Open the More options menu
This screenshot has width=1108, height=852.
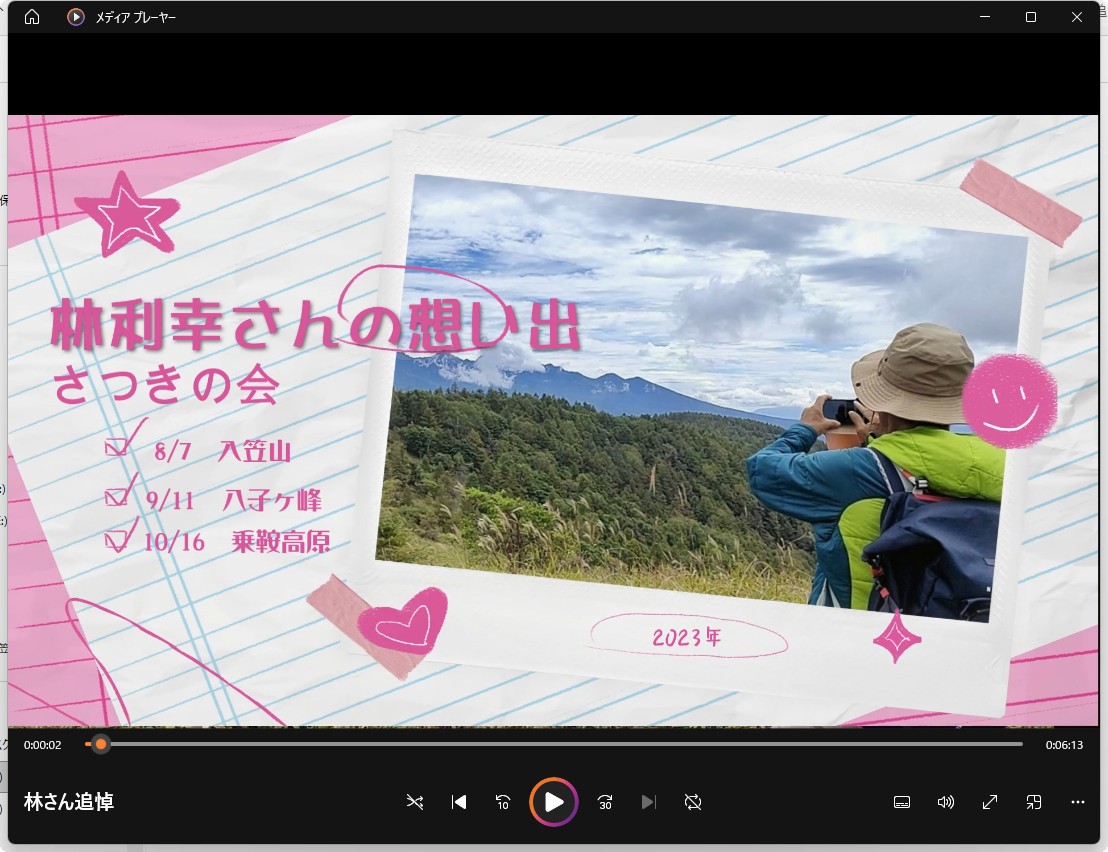tap(1077, 802)
